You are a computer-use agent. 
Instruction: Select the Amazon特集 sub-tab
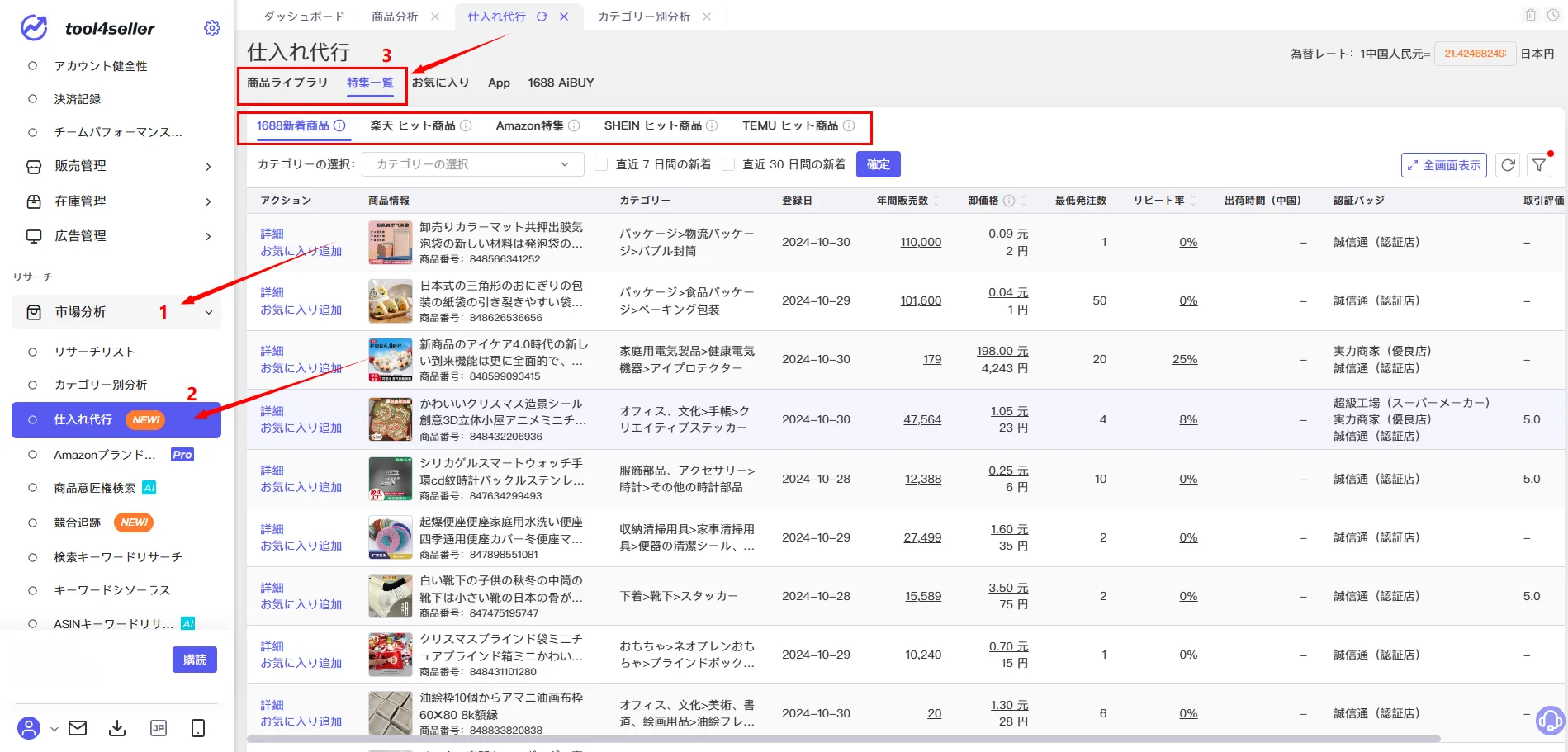(530, 125)
